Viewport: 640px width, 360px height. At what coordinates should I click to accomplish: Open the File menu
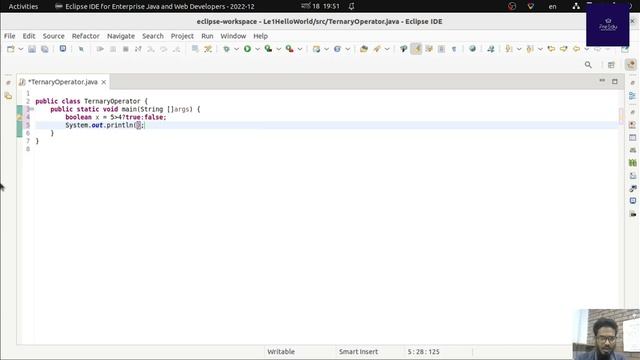[x=9, y=36]
